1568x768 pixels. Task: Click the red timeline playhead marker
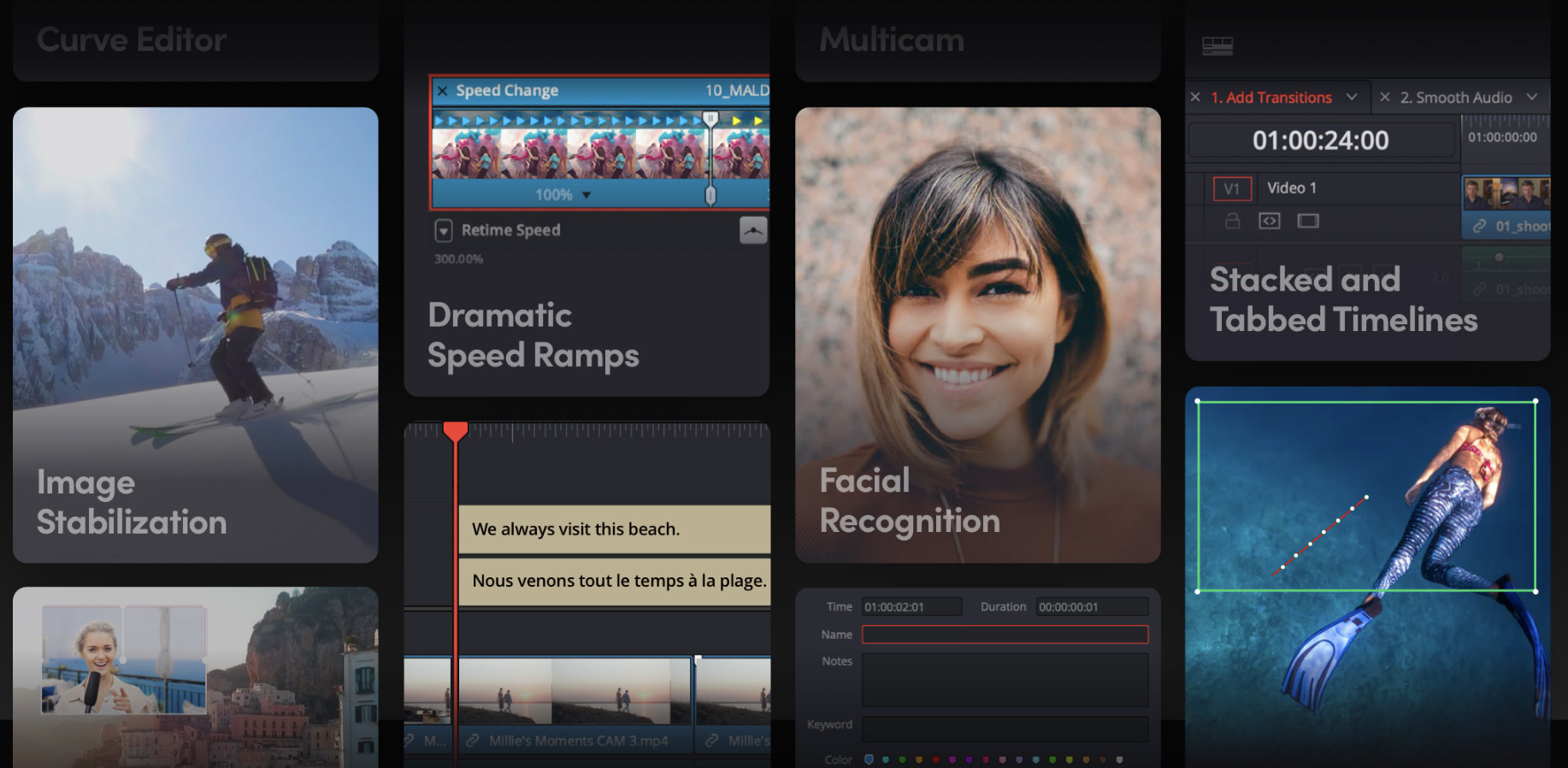[455, 430]
